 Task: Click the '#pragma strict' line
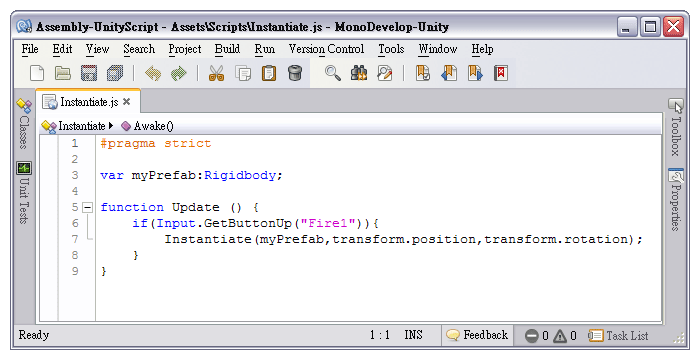[156, 143]
